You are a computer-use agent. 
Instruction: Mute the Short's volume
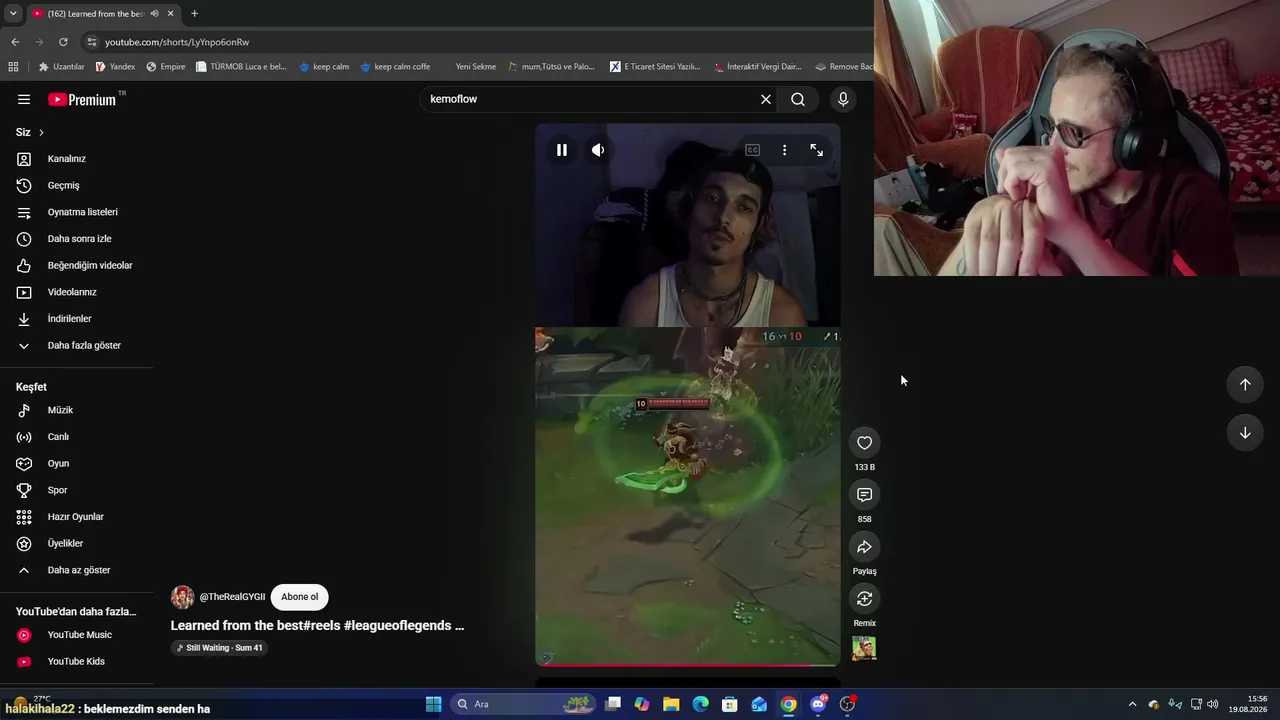(598, 150)
